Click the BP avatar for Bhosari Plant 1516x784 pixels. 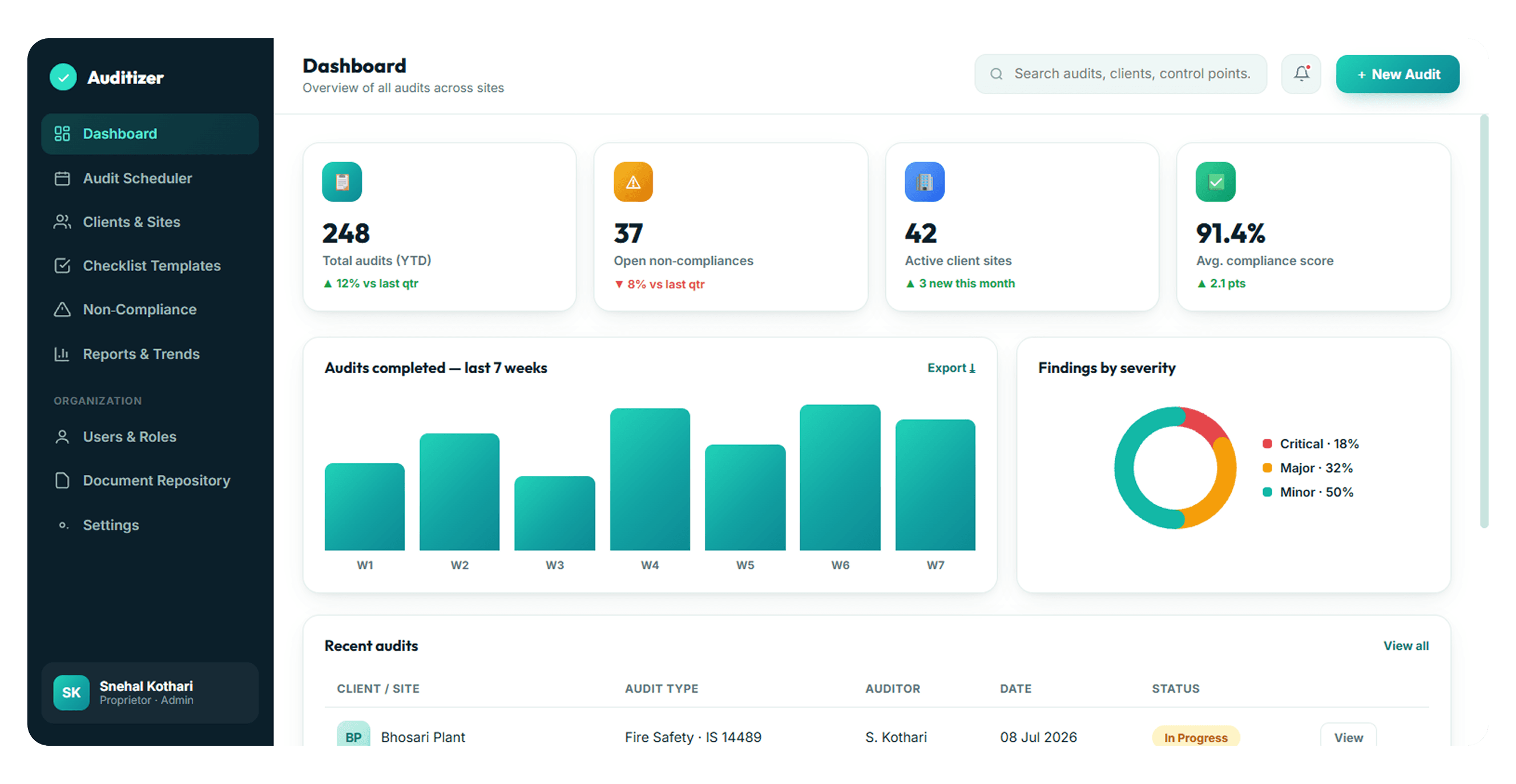pos(354,734)
